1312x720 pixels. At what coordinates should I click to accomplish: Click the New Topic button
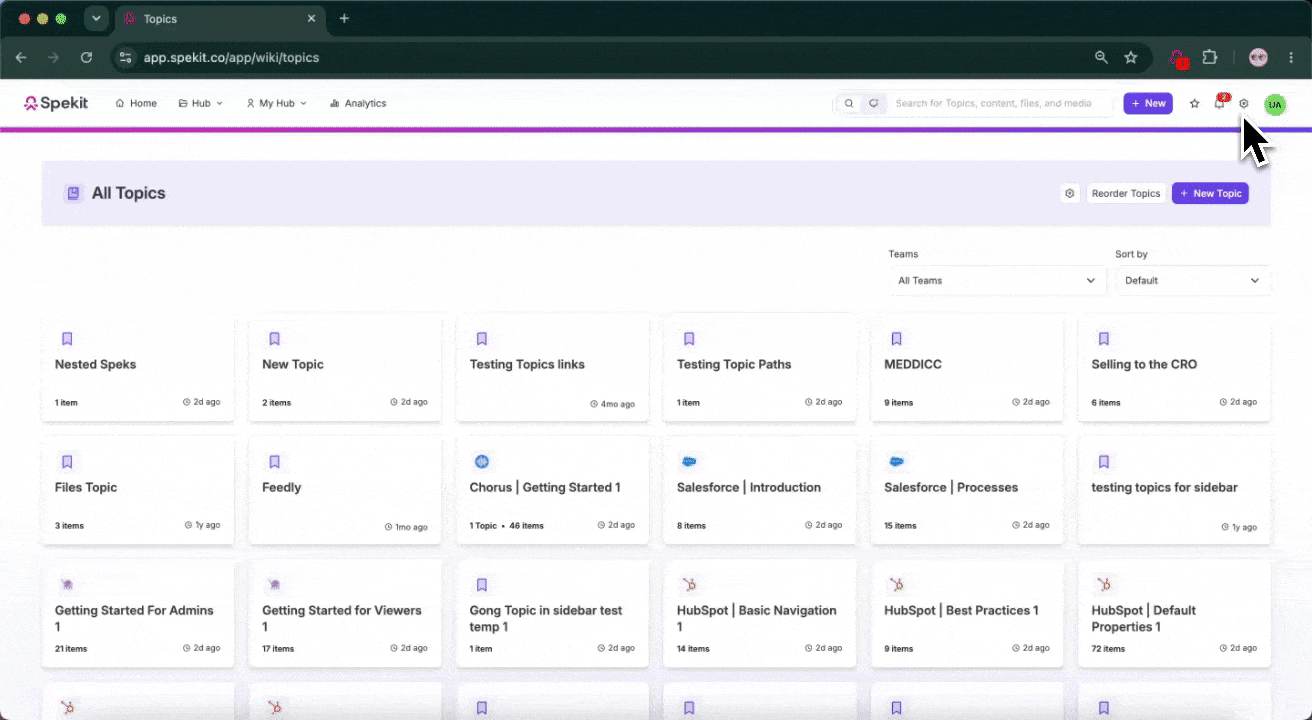click(1210, 193)
